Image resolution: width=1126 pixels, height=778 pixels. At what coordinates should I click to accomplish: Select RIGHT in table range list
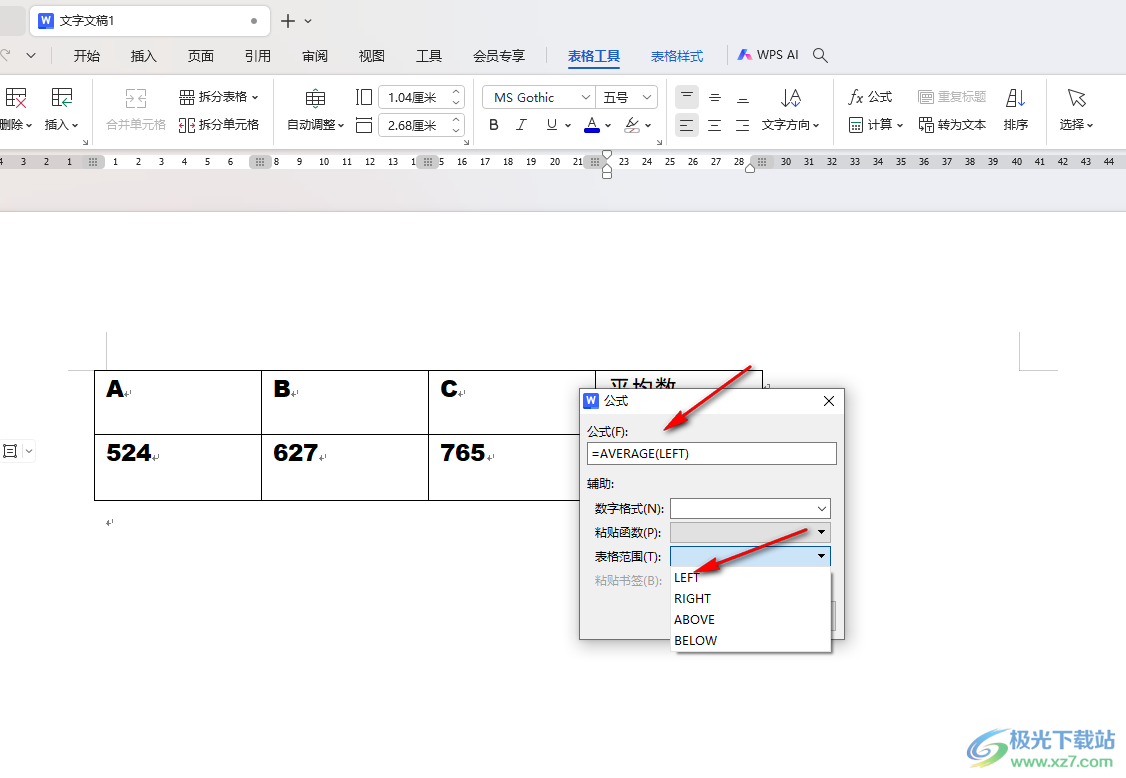pyautogui.click(x=750, y=598)
